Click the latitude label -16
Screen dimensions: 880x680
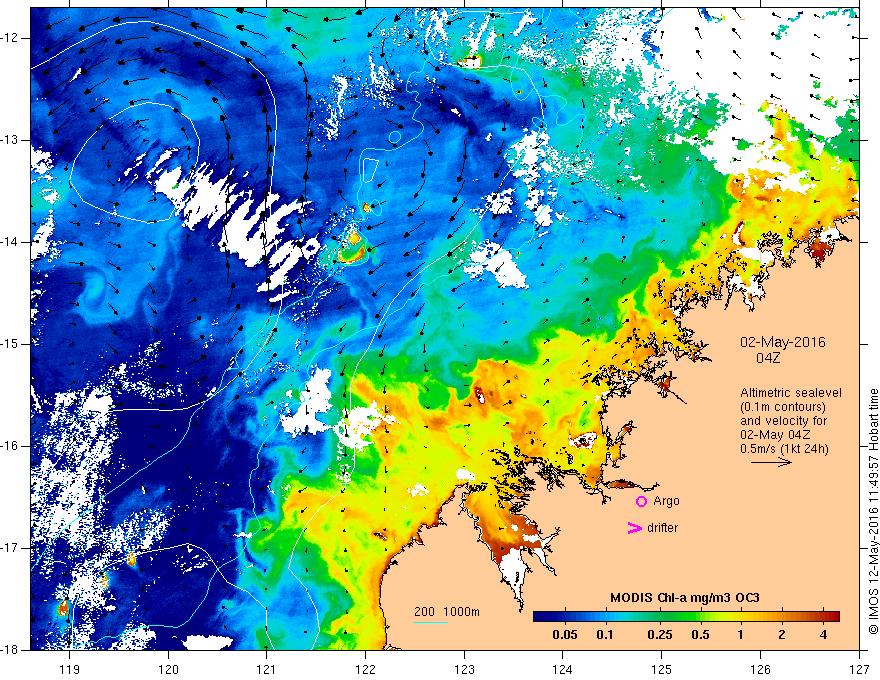tap(10, 447)
